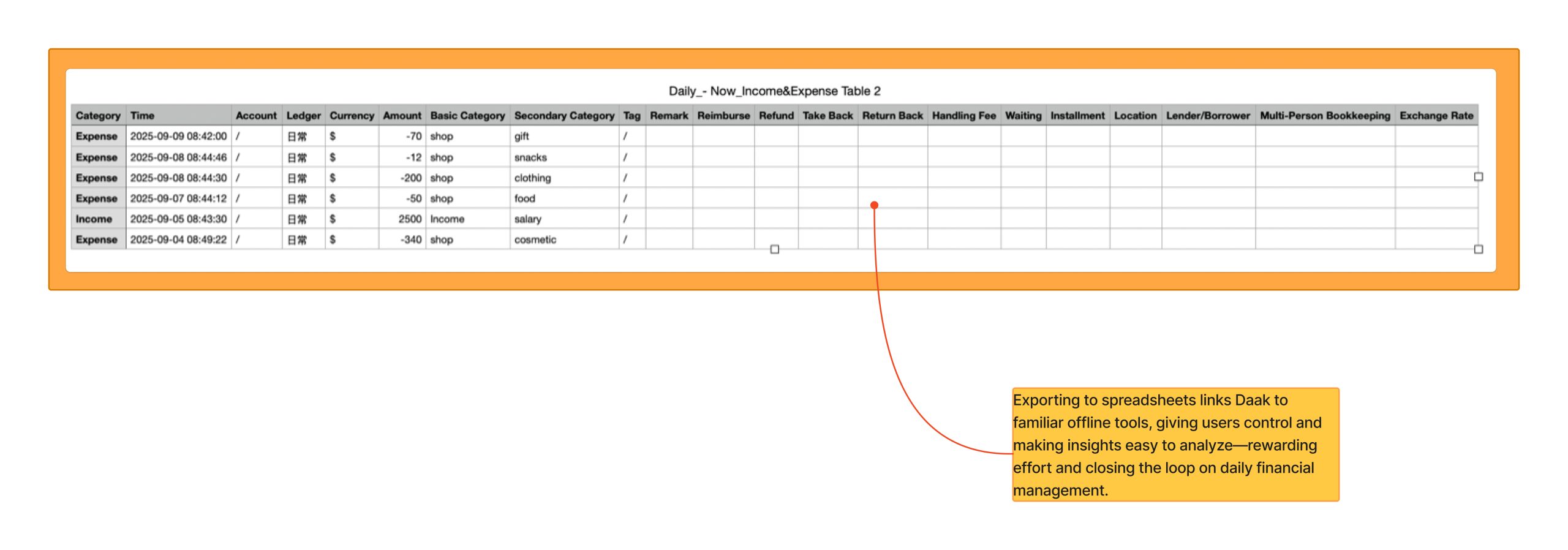The height and width of the screenshot is (550, 1568).
Task: Select the Account column header
Action: [x=256, y=115]
